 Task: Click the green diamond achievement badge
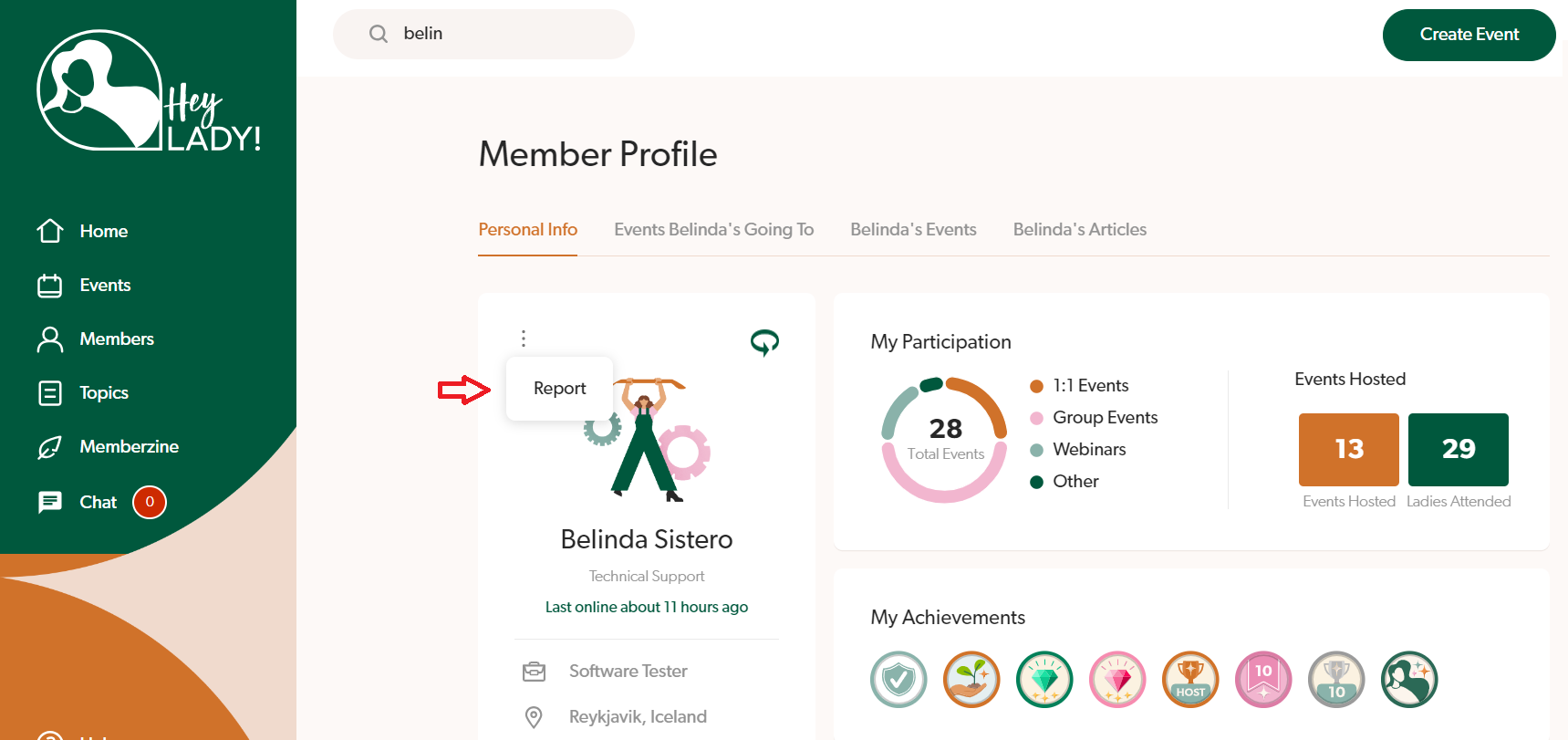1044,680
